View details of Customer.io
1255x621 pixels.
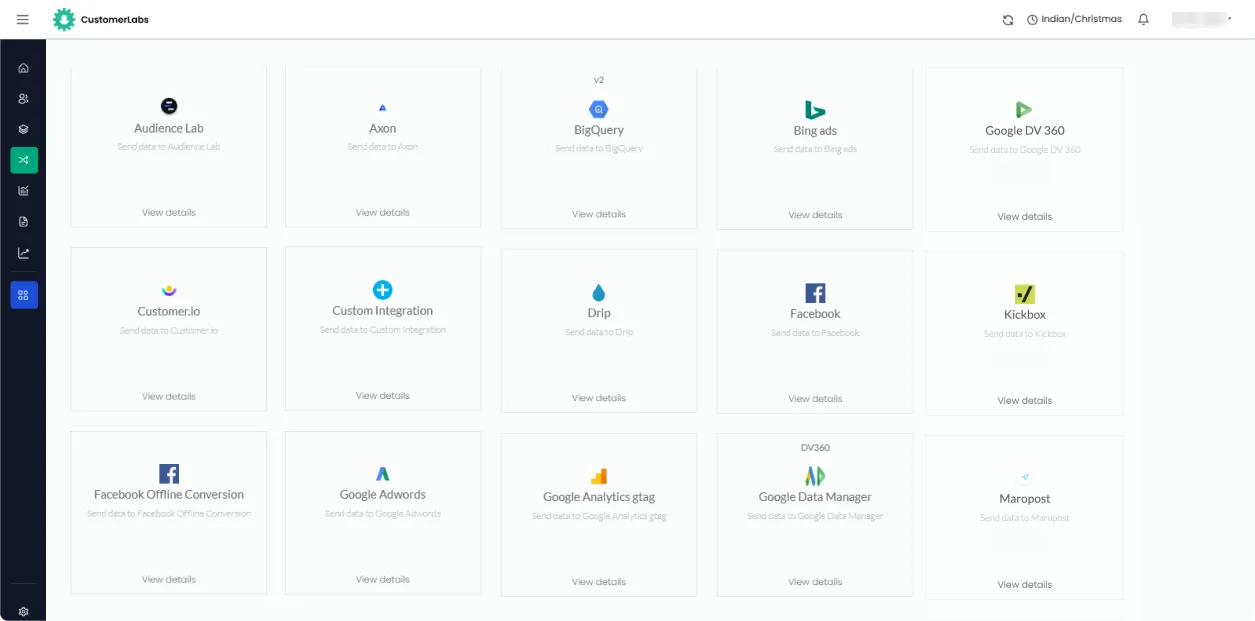pyautogui.click(x=169, y=397)
